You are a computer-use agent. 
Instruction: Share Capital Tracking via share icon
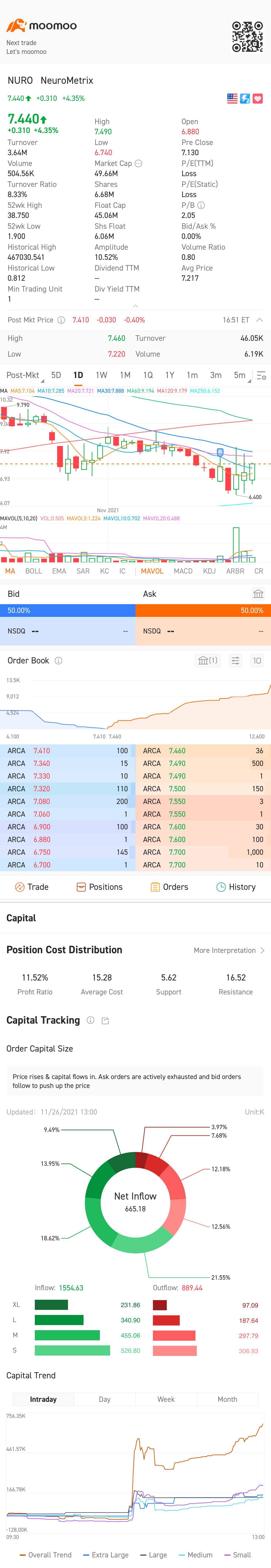click(x=105, y=1021)
